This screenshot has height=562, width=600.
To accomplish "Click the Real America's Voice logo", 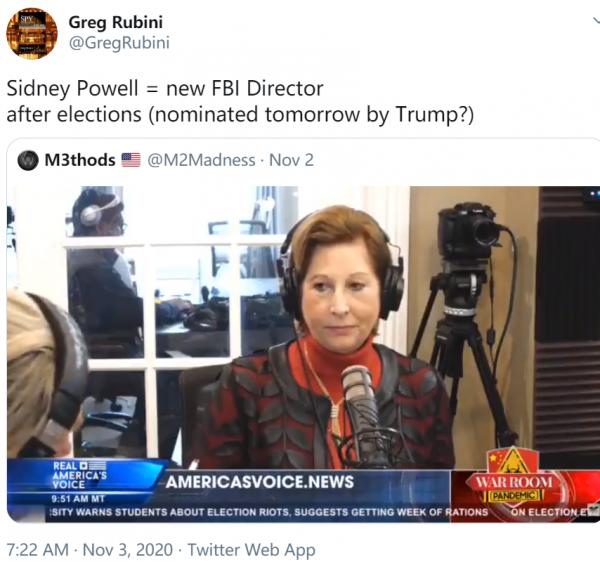I will (x=80, y=475).
